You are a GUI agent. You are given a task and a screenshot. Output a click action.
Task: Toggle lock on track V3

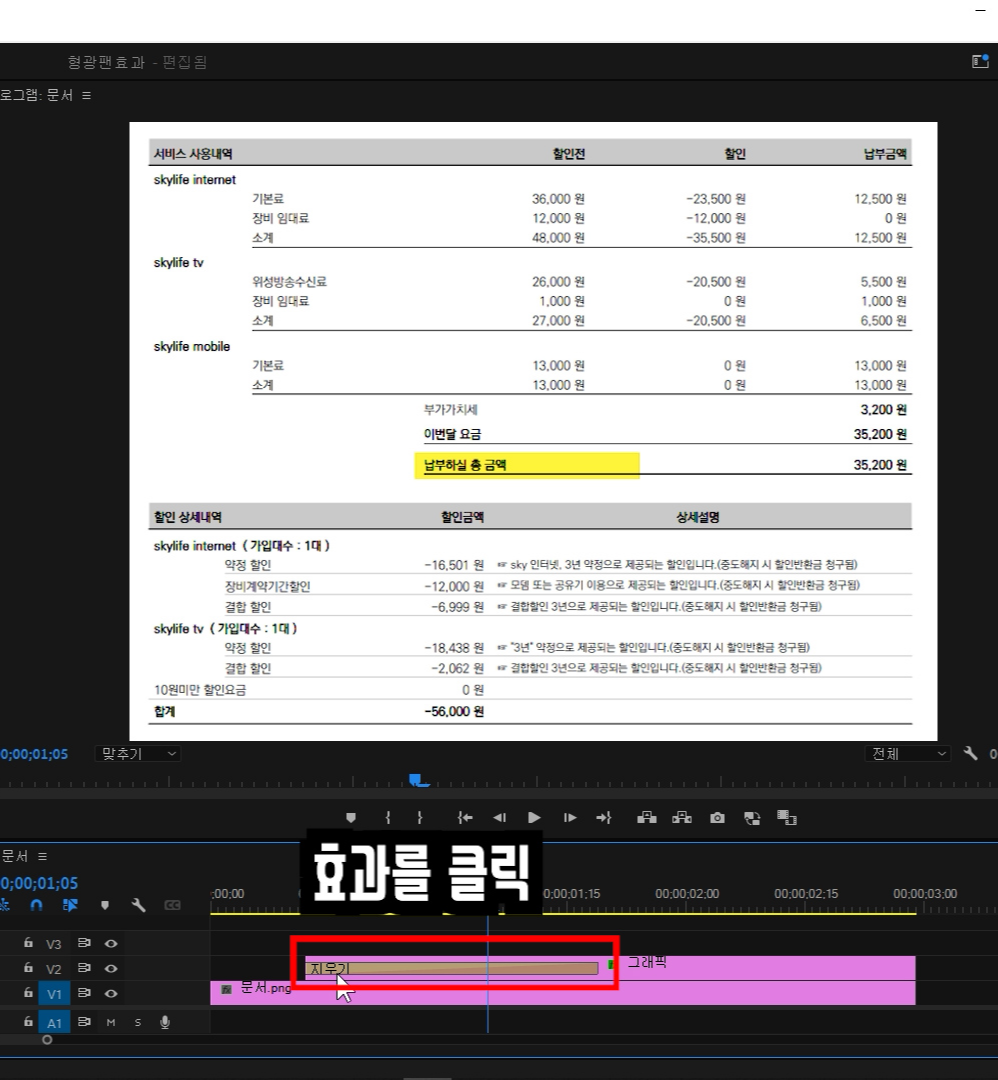(x=28, y=943)
